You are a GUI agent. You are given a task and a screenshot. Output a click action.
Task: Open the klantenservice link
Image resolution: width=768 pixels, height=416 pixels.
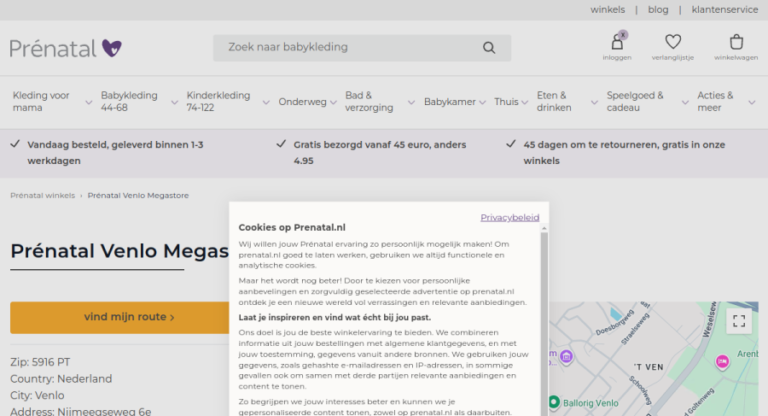click(725, 10)
